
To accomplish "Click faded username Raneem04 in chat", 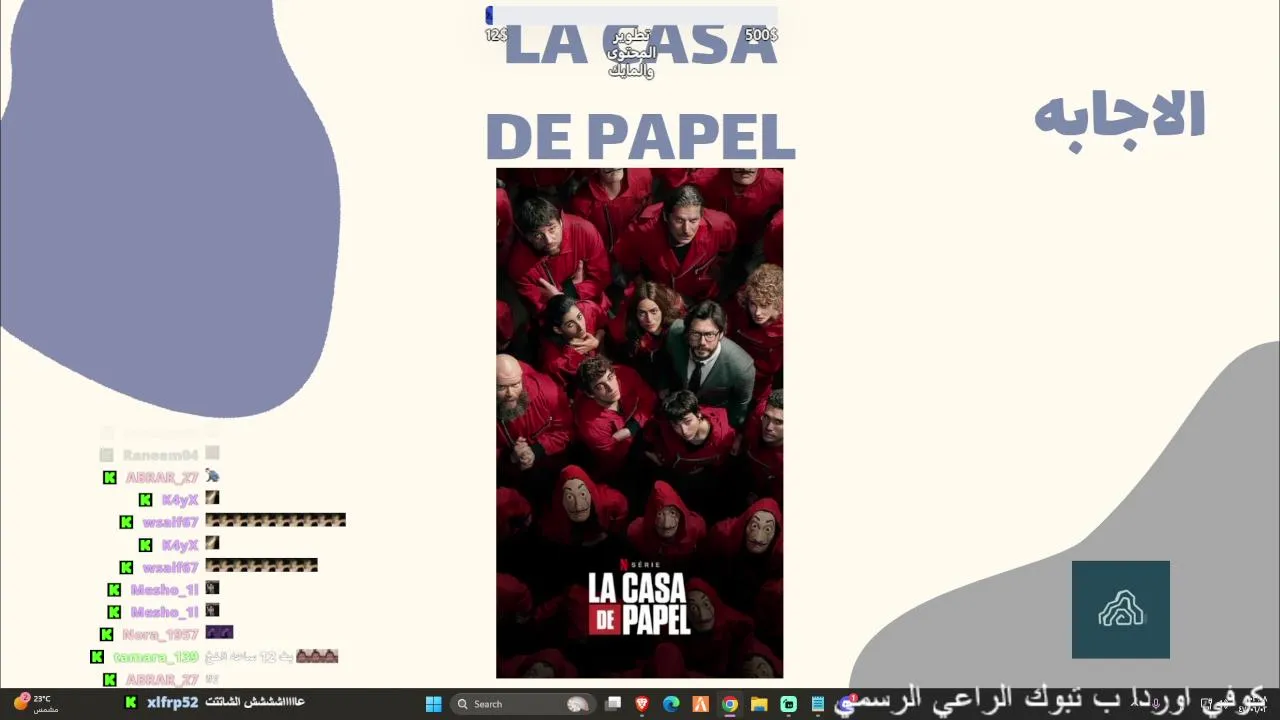I will pos(160,455).
